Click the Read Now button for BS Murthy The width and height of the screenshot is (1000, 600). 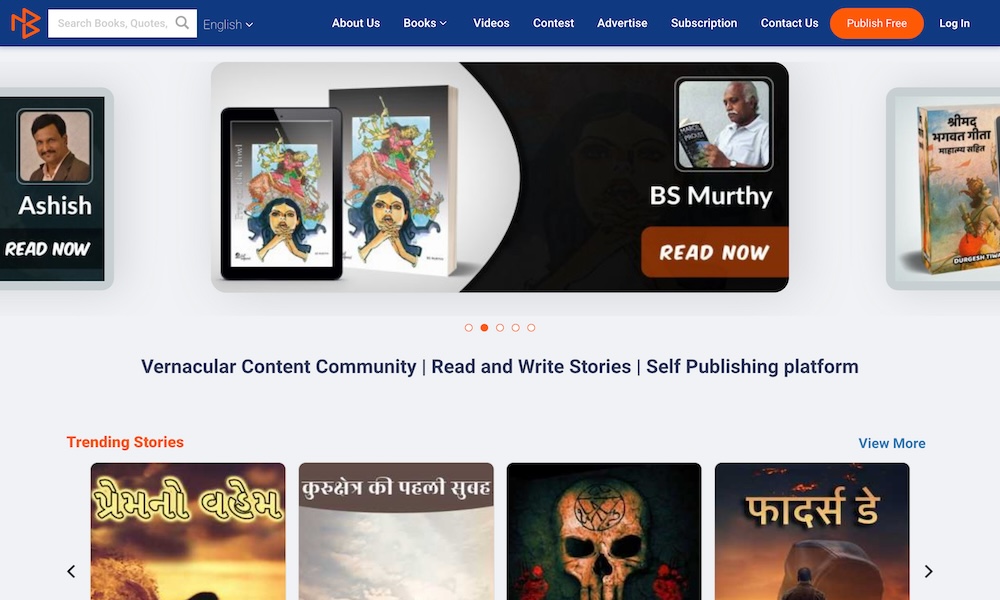pos(714,252)
